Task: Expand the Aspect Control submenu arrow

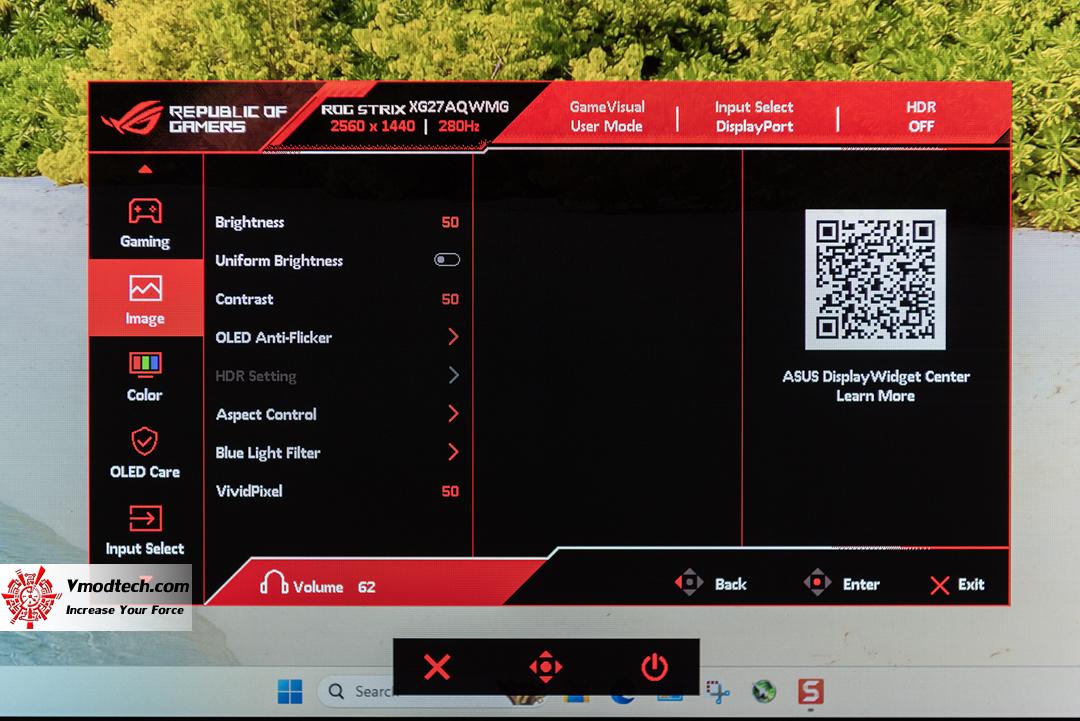Action: pyautogui.click(x=453, y=414)
